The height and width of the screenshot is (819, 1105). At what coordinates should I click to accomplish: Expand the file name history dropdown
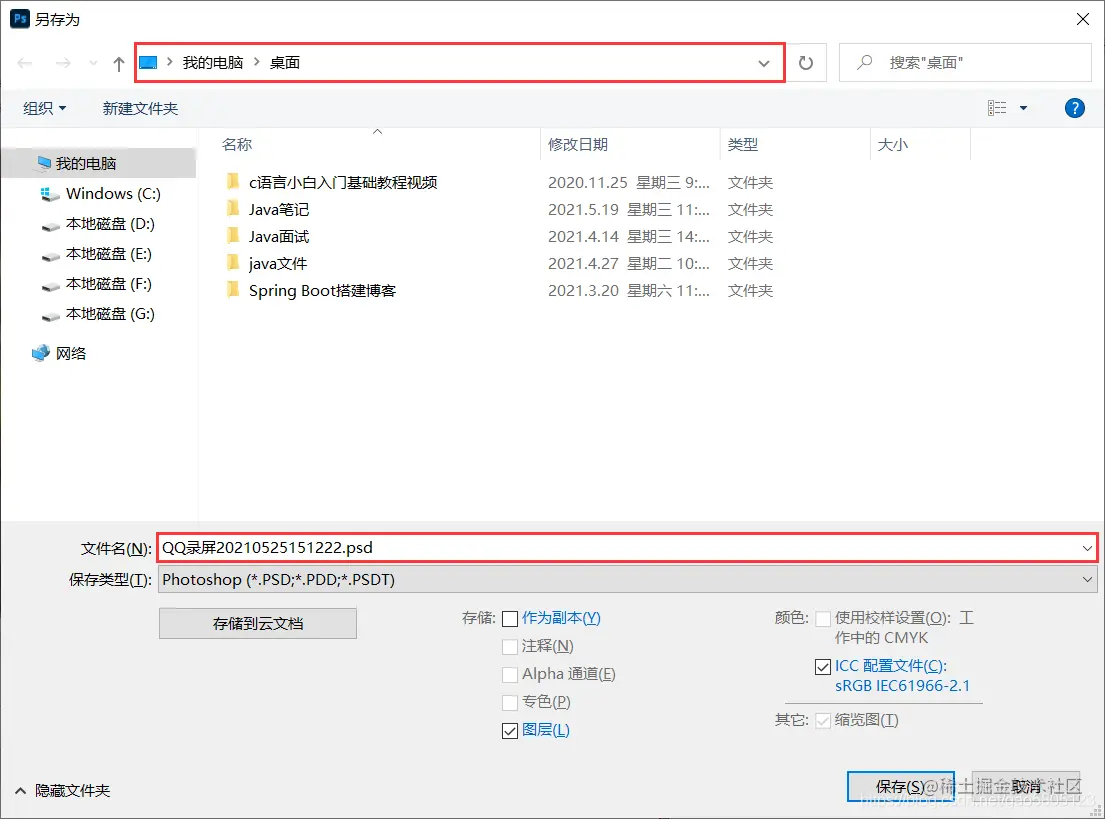1088,547
